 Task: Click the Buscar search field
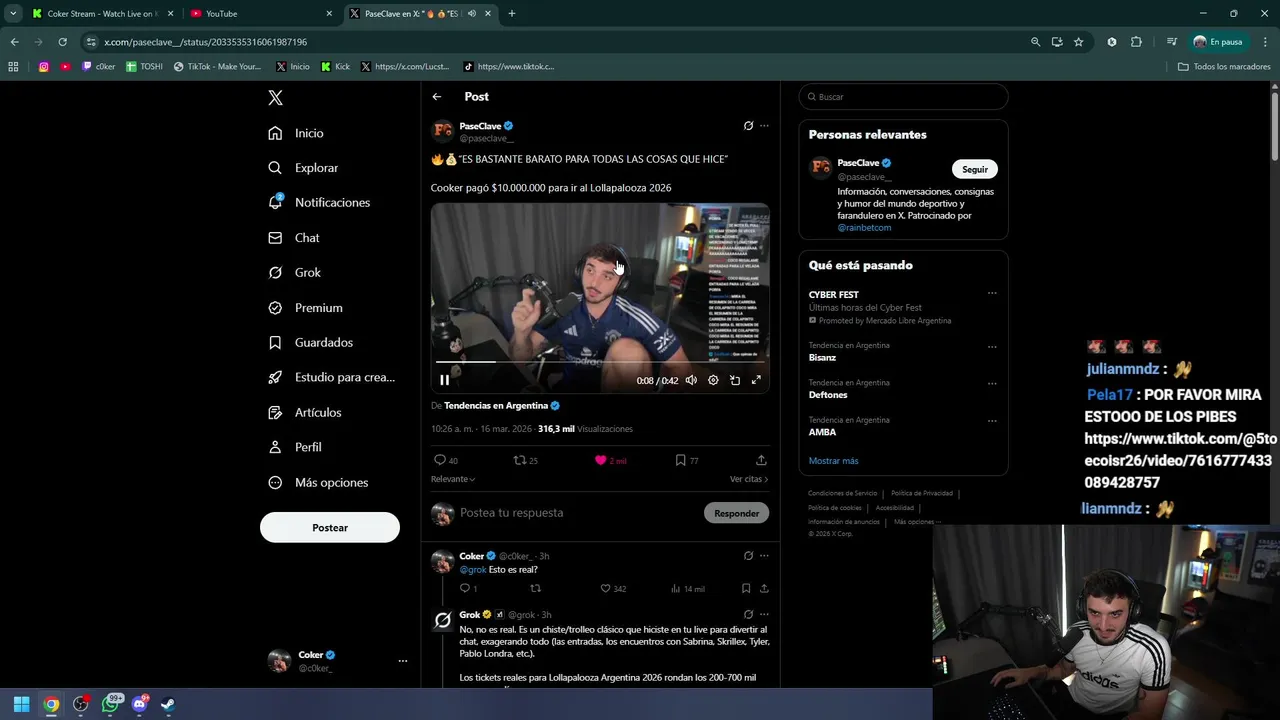click(x=903, y=97)
